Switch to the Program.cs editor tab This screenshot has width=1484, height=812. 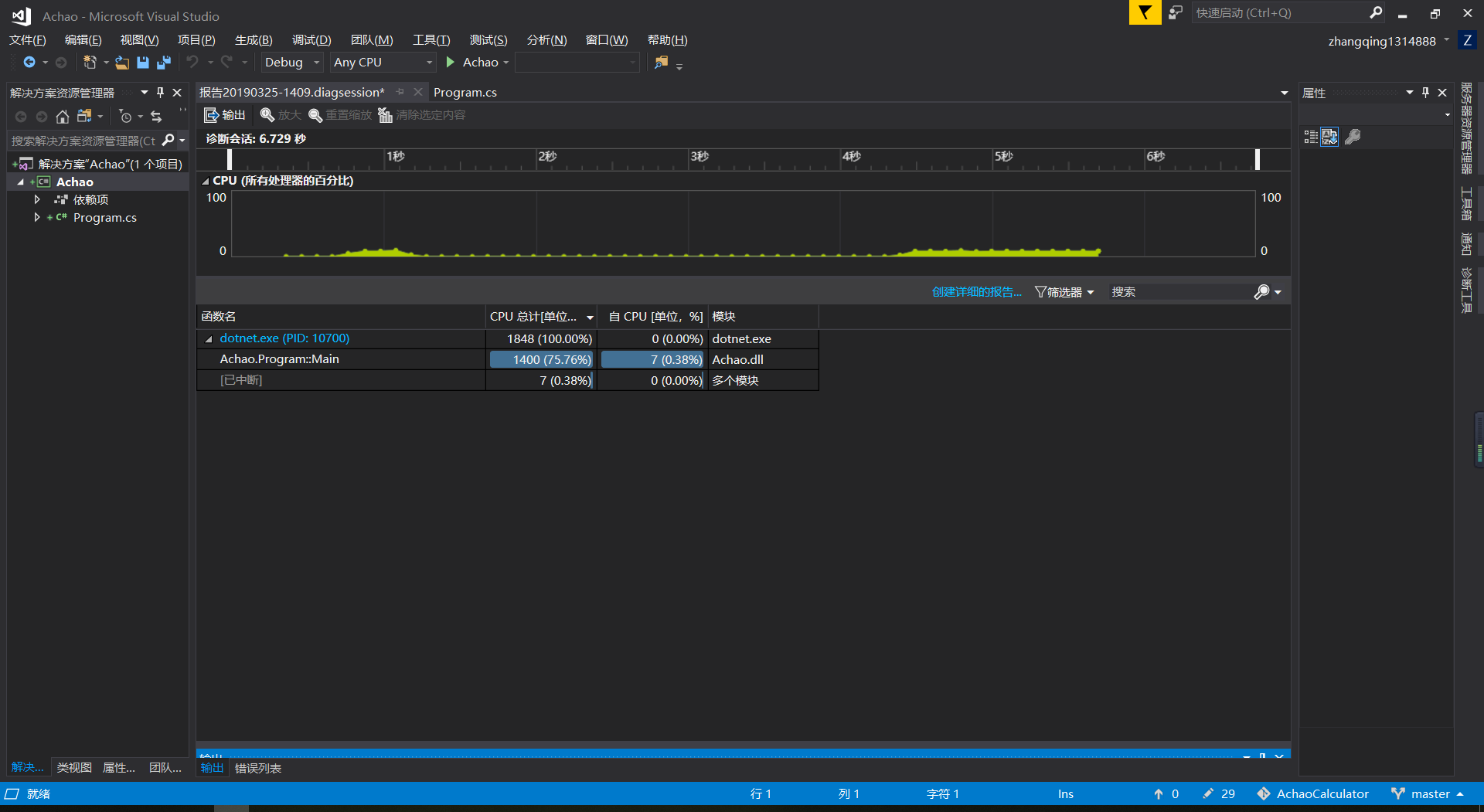click(465, 92)
